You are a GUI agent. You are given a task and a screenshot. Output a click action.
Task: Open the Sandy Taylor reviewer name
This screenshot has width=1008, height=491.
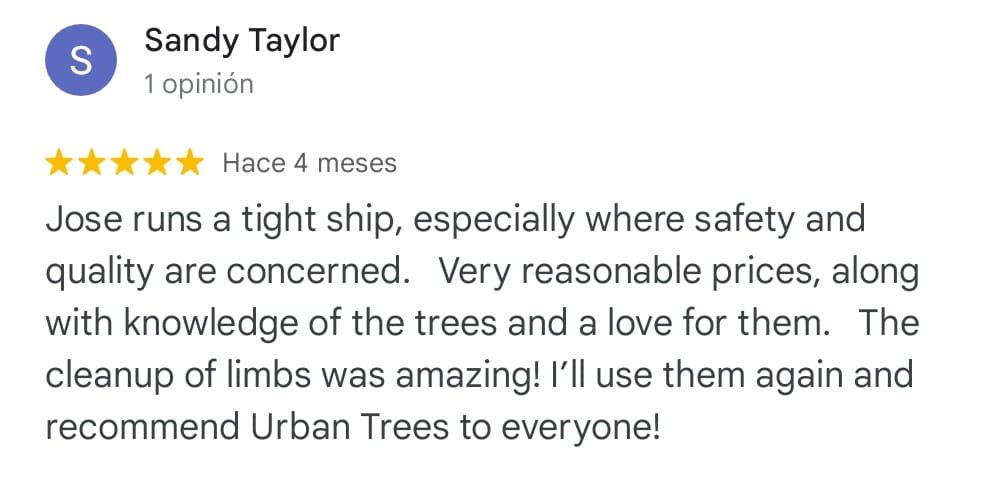click(x=242, y=41)
